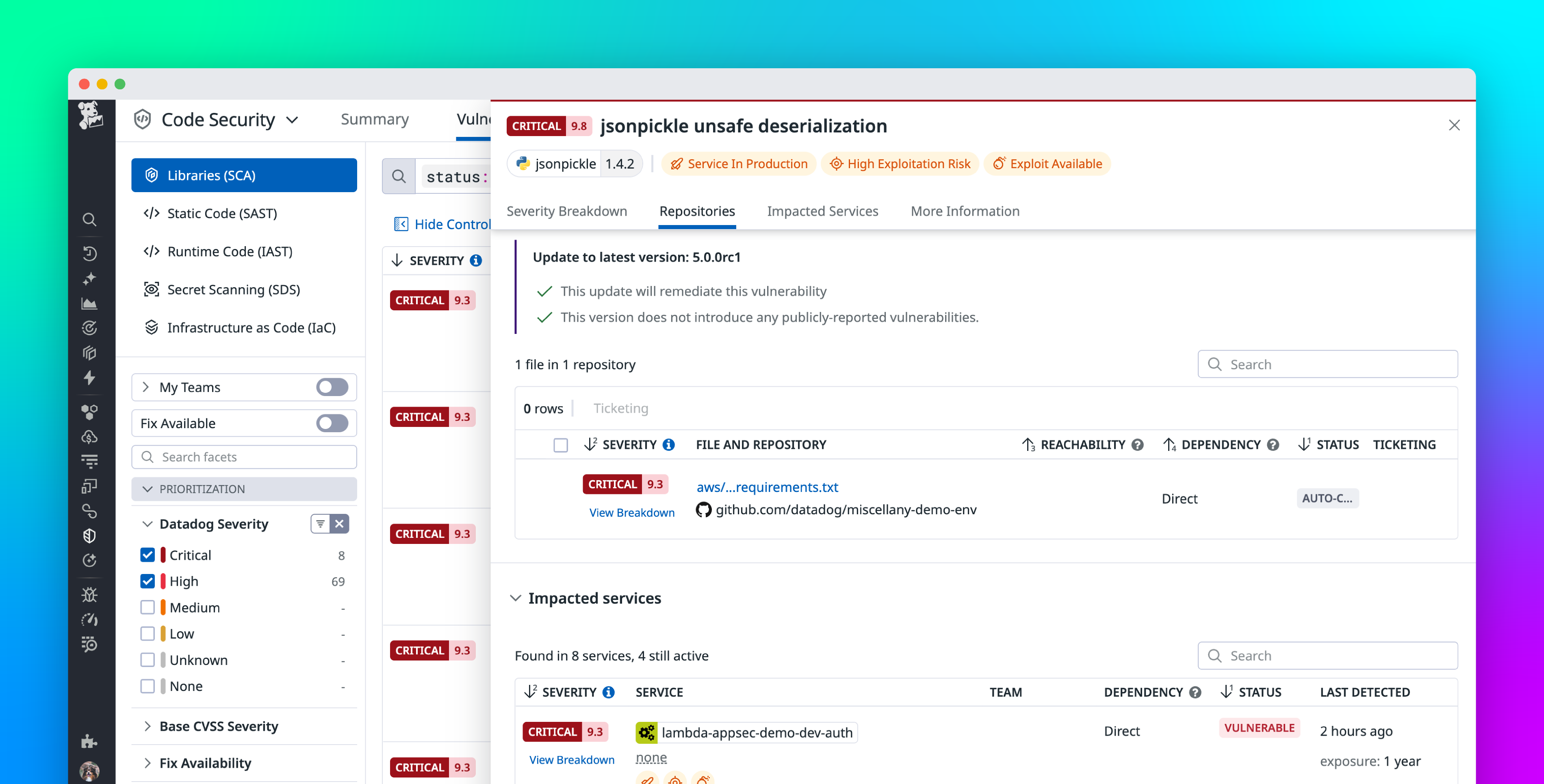Click the Datadog dog logo icon
Image resolution: width=1544 pixels, height=784 pixels.
(x=90, y=115)
